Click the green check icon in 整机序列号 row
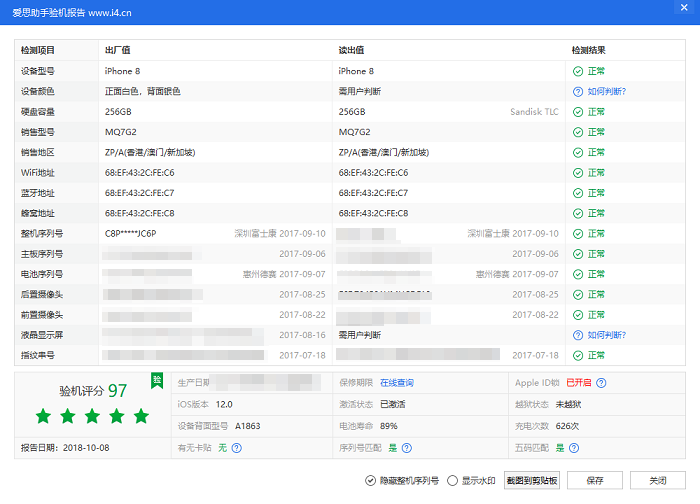 tap(578, 234)
